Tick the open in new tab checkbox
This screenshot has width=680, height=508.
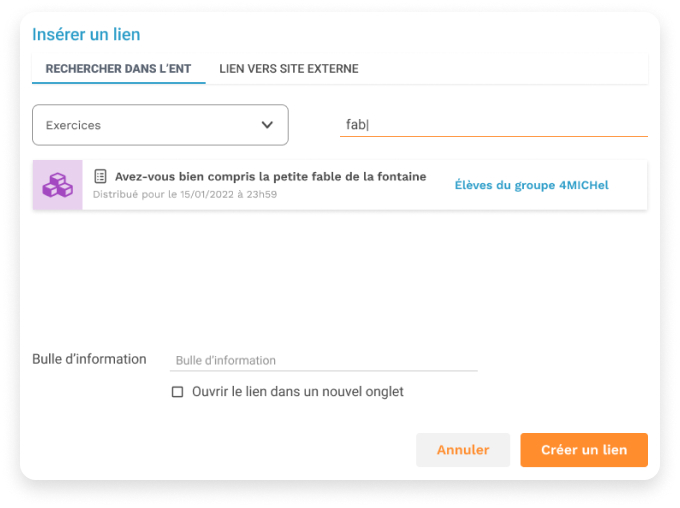177,392
